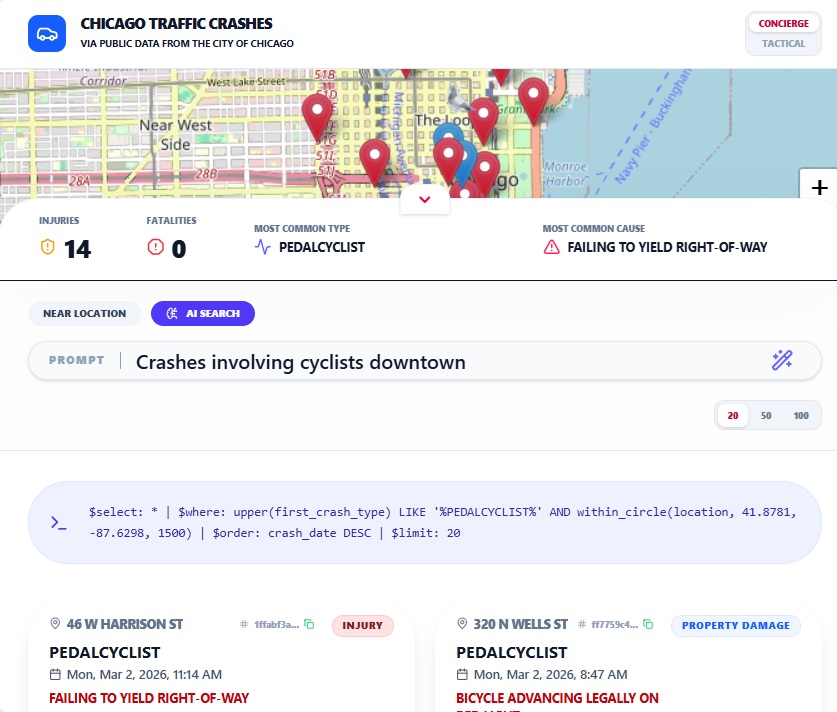This screenshot has width=837, height=712.
Task: Copy the 320 N Wells St crash ID
Action: click(x=648, y=625)
